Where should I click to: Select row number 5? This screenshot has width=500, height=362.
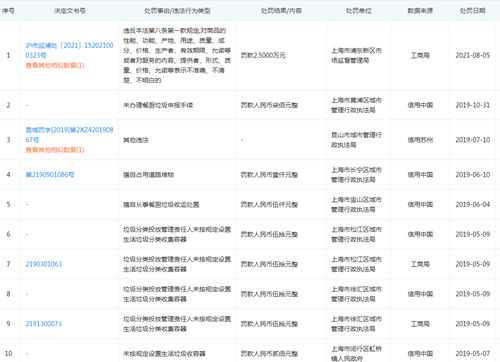pyautogui.click(x=9, y=204)
